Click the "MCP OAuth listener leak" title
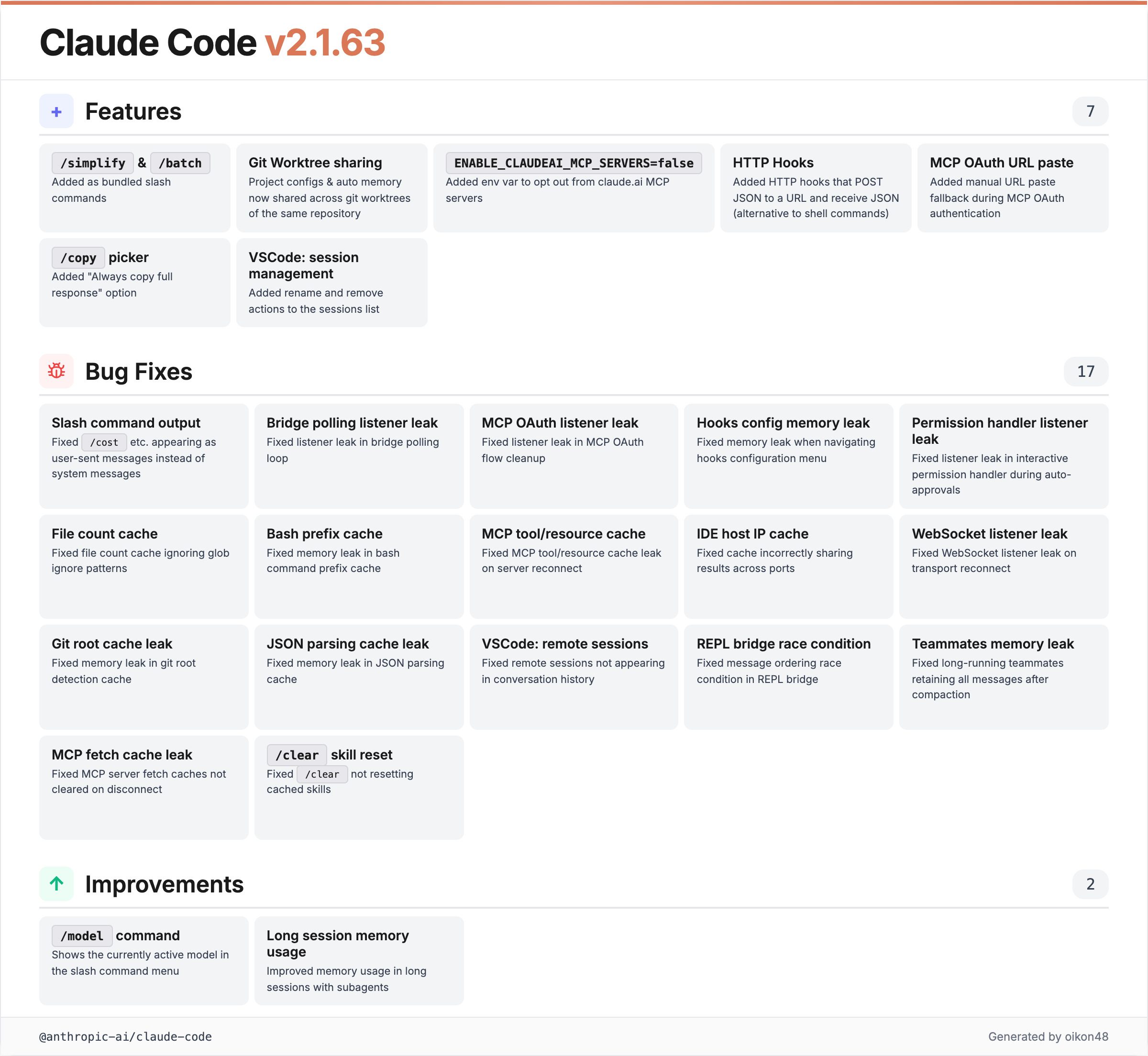This screenshot has width=1148, height=1056. tap(560, 423)
